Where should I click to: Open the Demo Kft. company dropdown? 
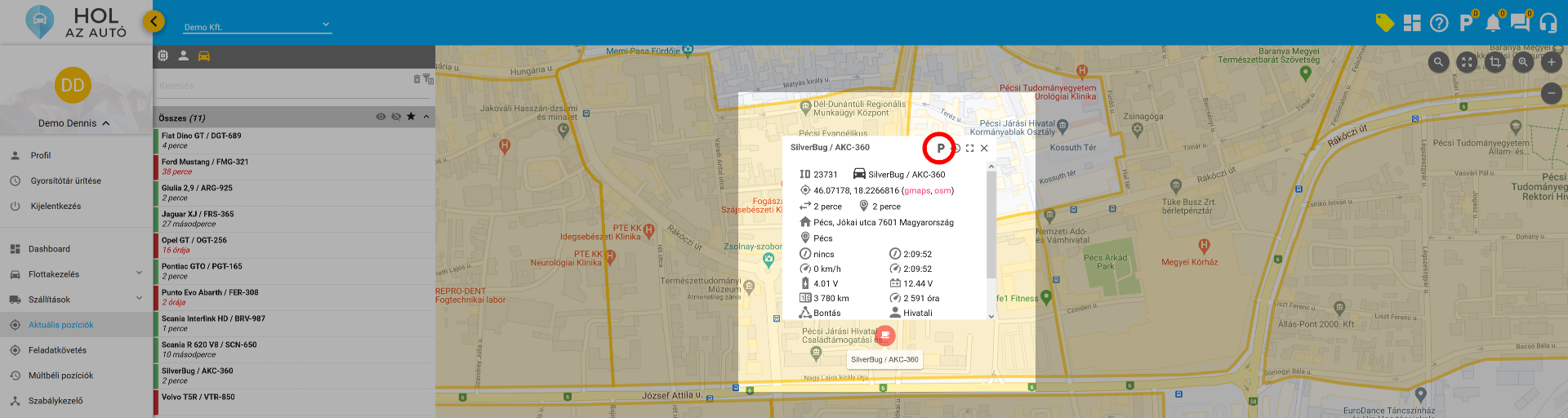click(256, 26)
